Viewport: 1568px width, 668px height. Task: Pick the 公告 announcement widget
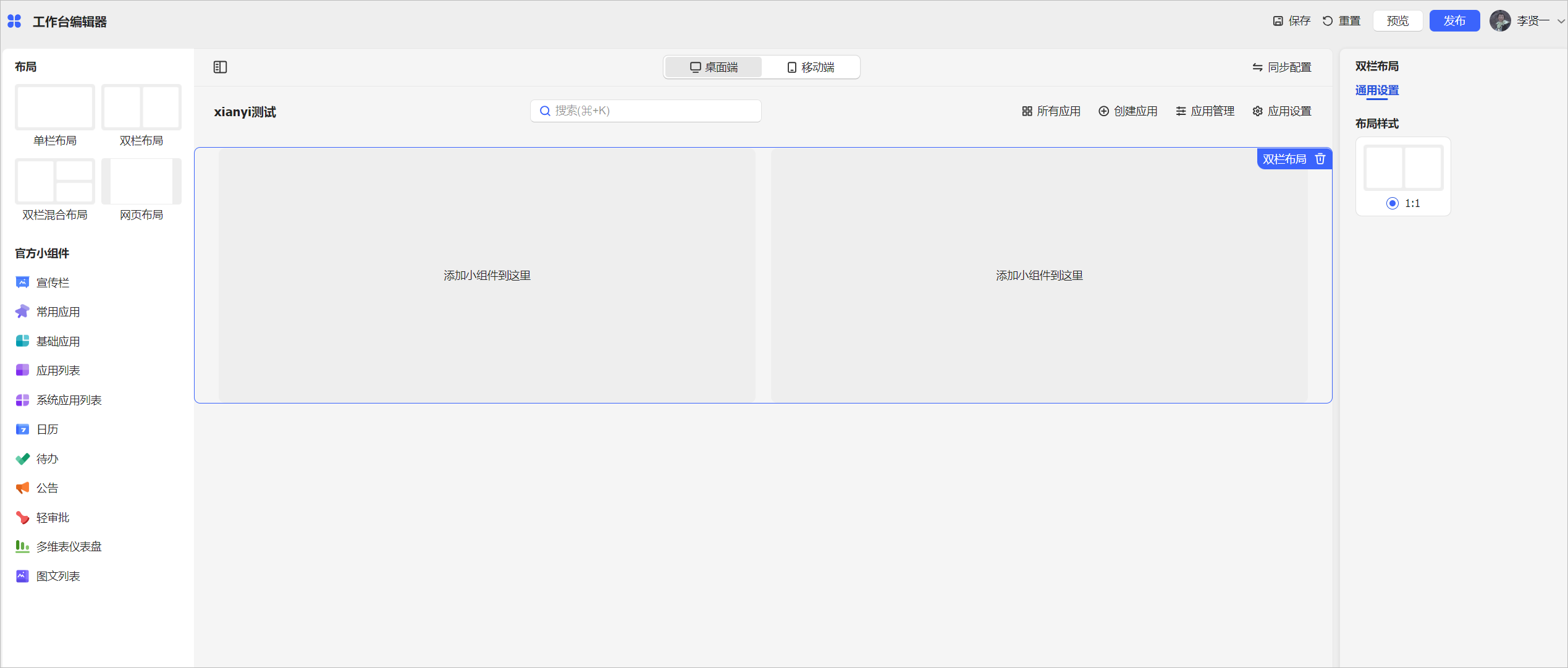click(x=47, y=488)
